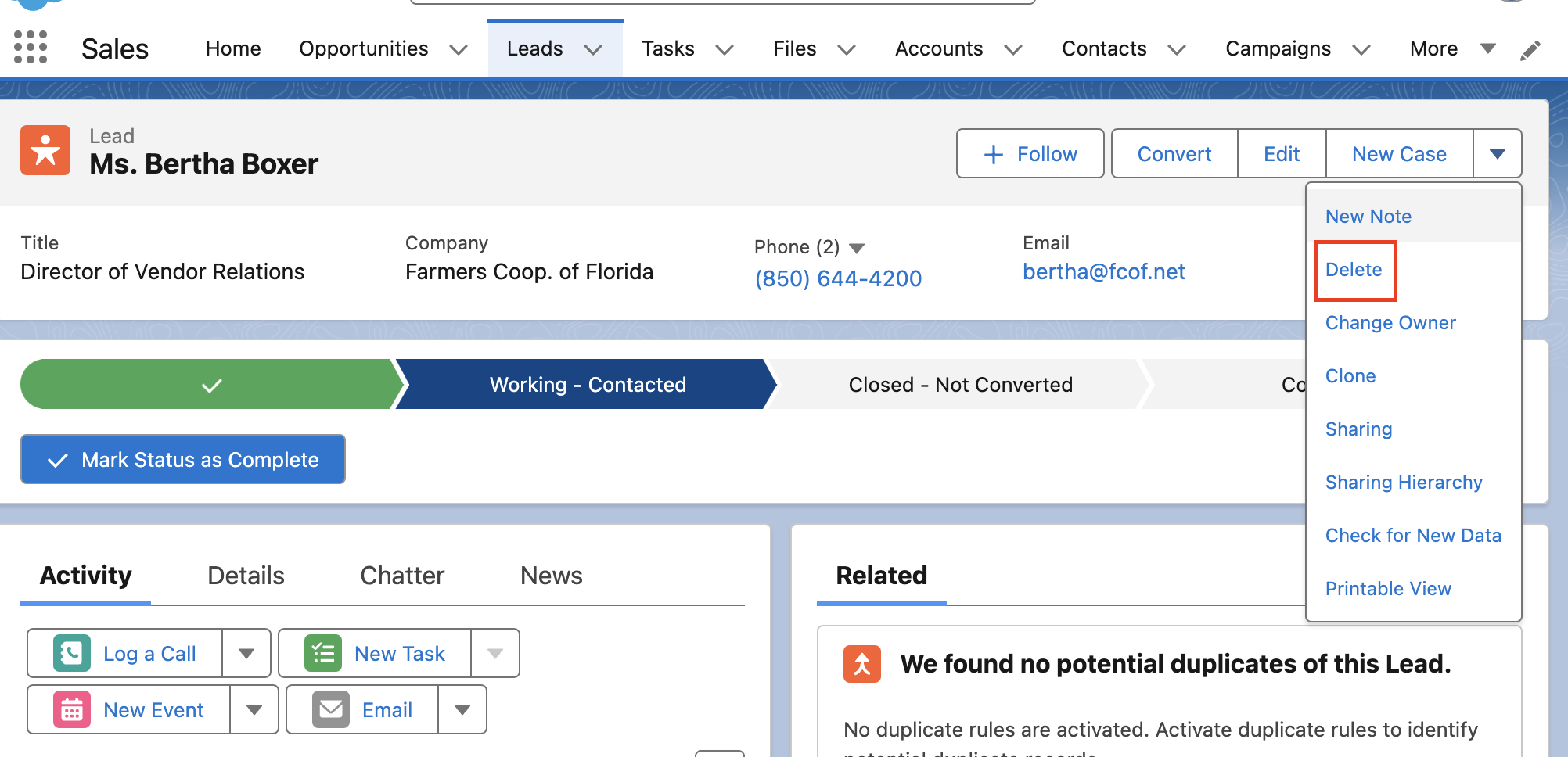The image size is (1568, 757).
Task: Expand the Phone (2) dropdown
Action: [857, 247]
